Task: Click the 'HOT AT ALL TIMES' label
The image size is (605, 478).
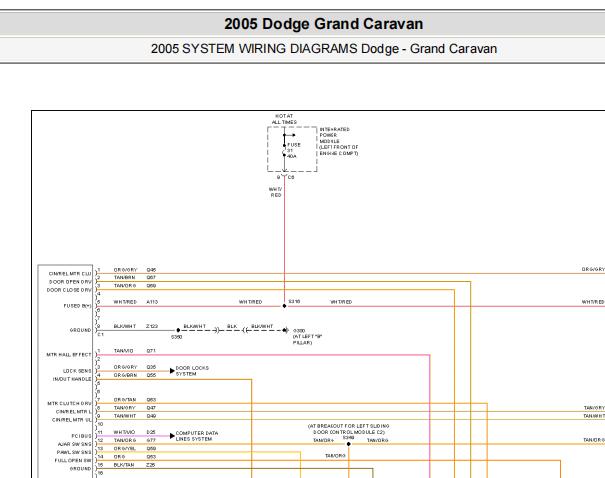Action: [x=284, y=119]
